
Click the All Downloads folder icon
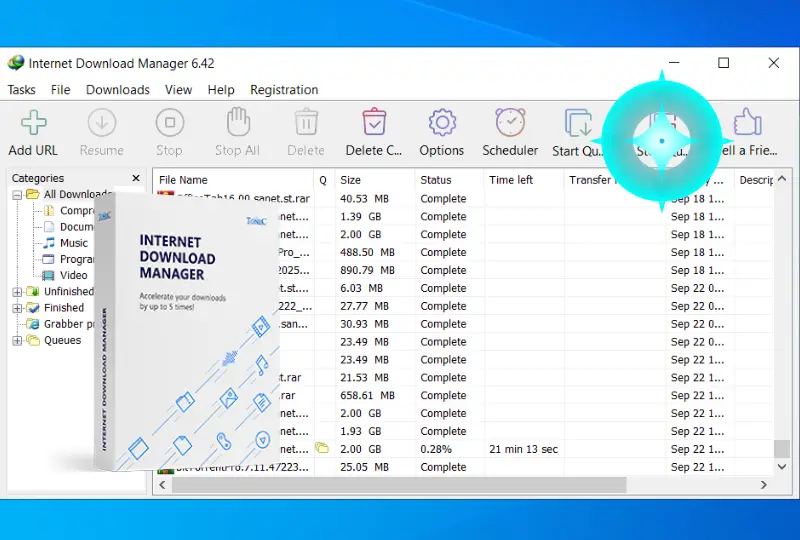[x=33, y=194]
